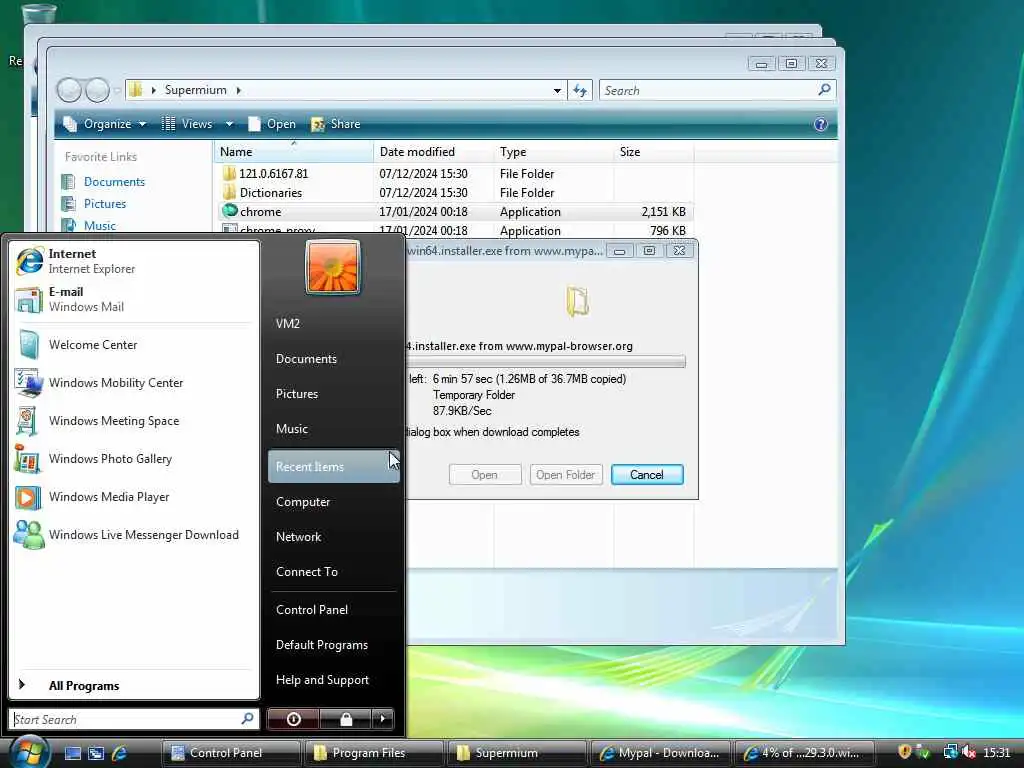
Task: Open Pictures in Start menu
Action: tap(333, 394)
